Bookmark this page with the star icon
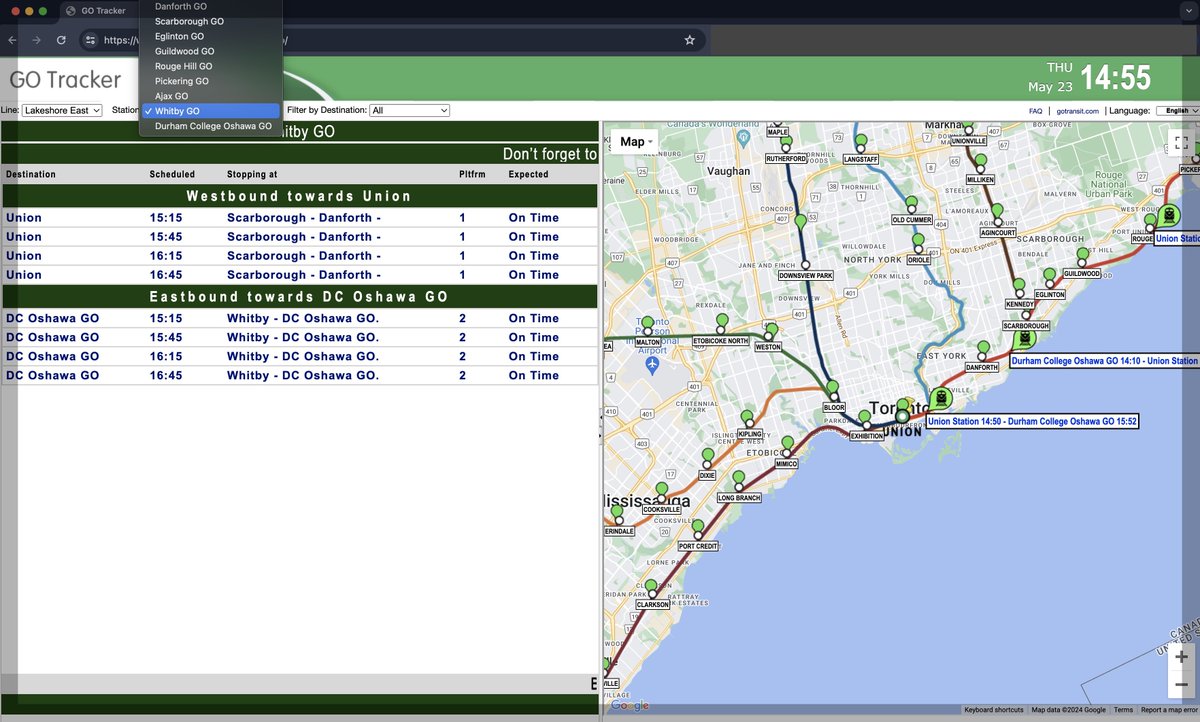This screenshot has width=1200, height=722. tap(689, 40)
